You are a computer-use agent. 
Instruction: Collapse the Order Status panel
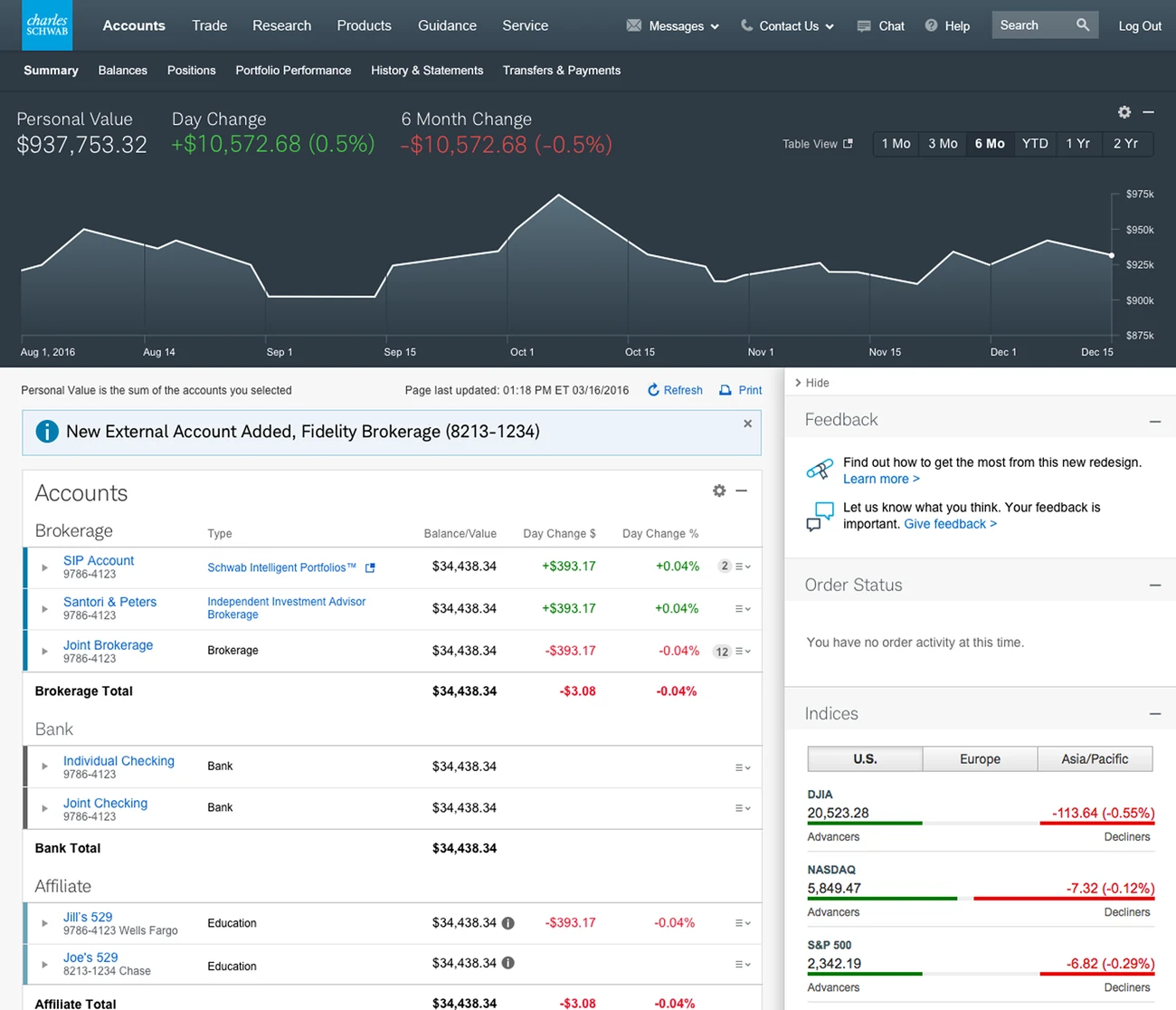click(1155, 586)
